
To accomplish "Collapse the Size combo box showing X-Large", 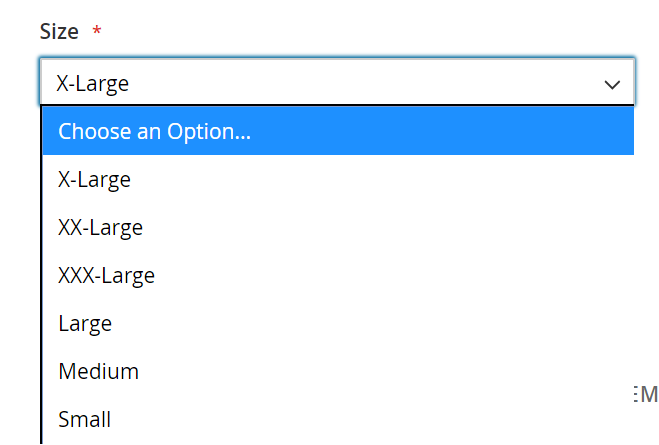I will pyautogui.click(x=337, y=83).
